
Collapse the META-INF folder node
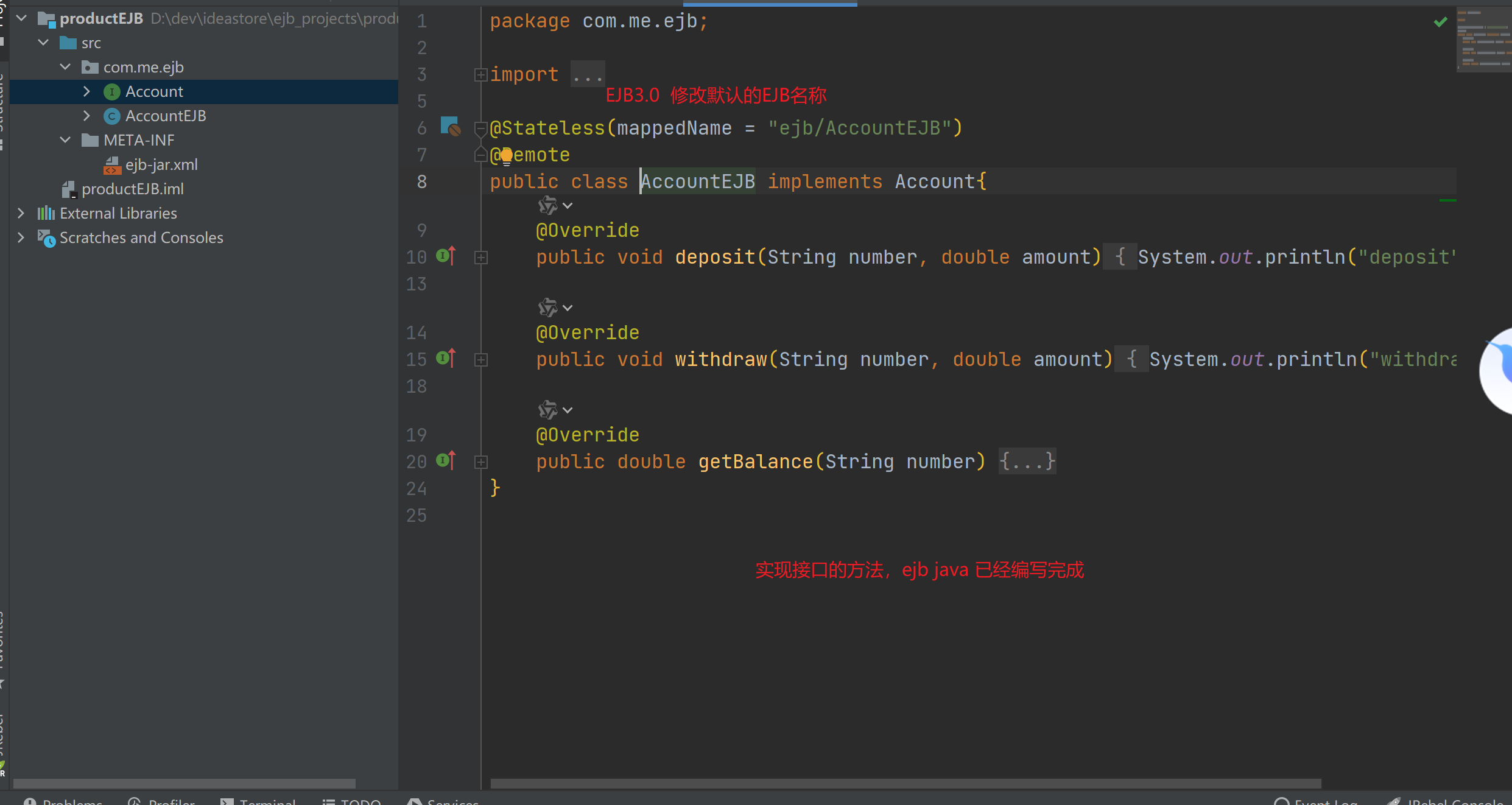66,140
